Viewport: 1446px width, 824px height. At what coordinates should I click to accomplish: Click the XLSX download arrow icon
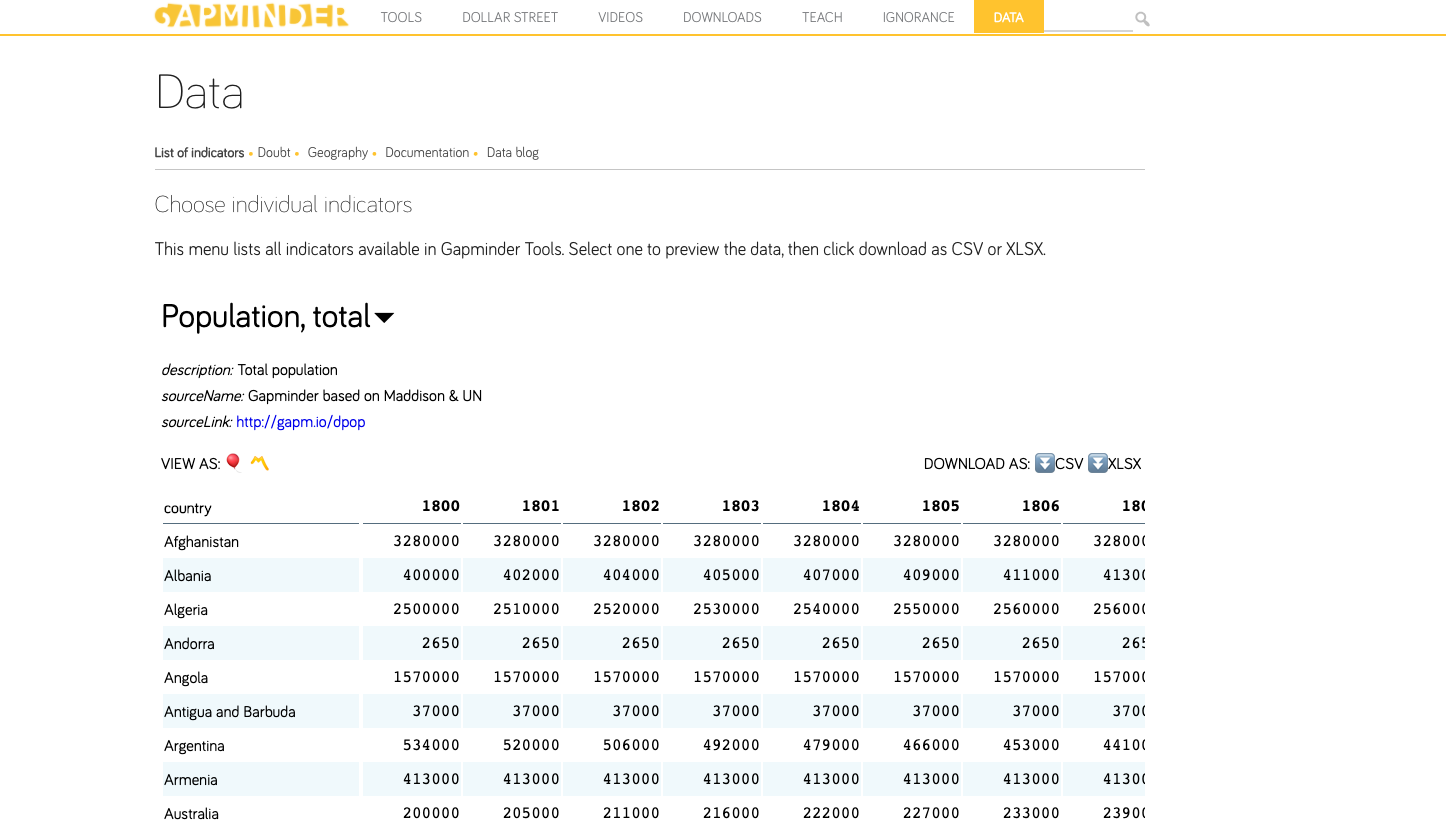click(1098, 463)
